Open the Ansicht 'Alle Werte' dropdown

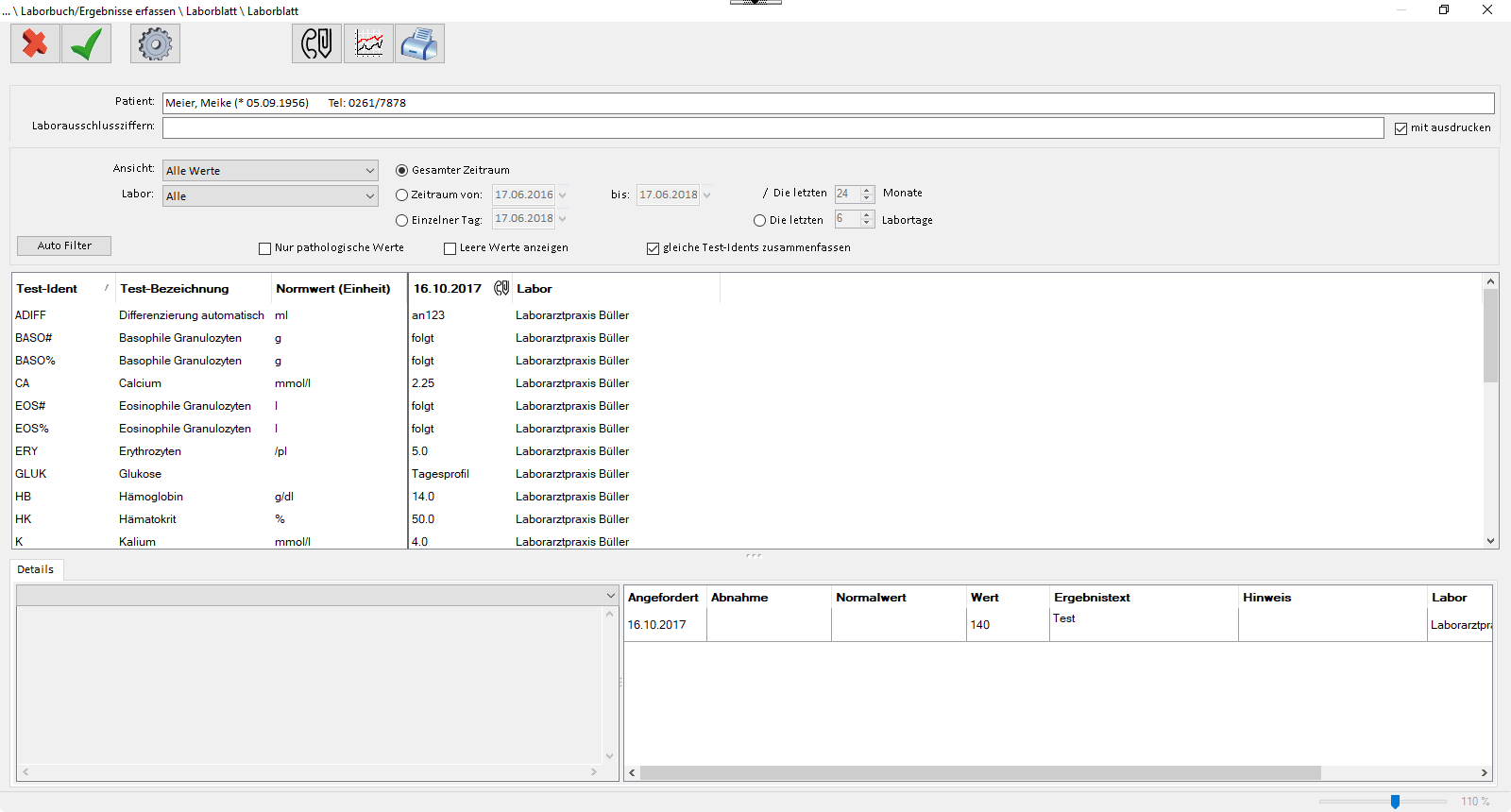(270, 171)
